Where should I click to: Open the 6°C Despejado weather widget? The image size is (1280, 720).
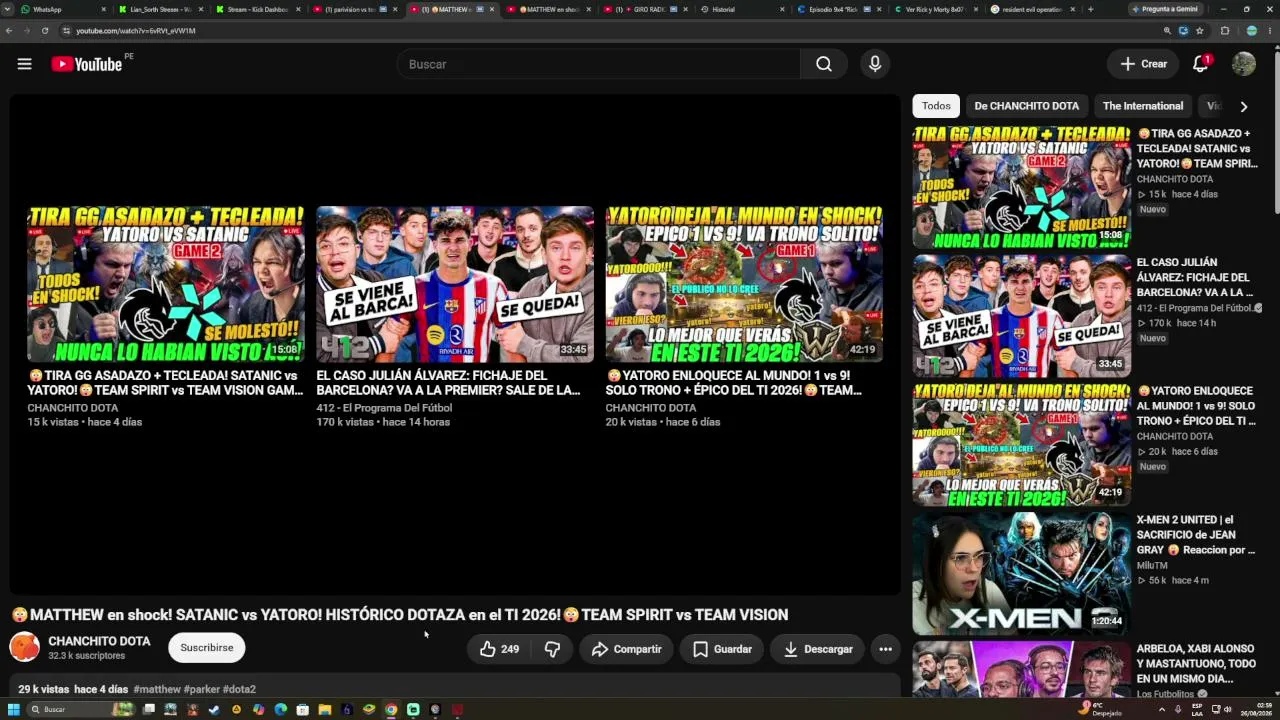coord(1101,710)
